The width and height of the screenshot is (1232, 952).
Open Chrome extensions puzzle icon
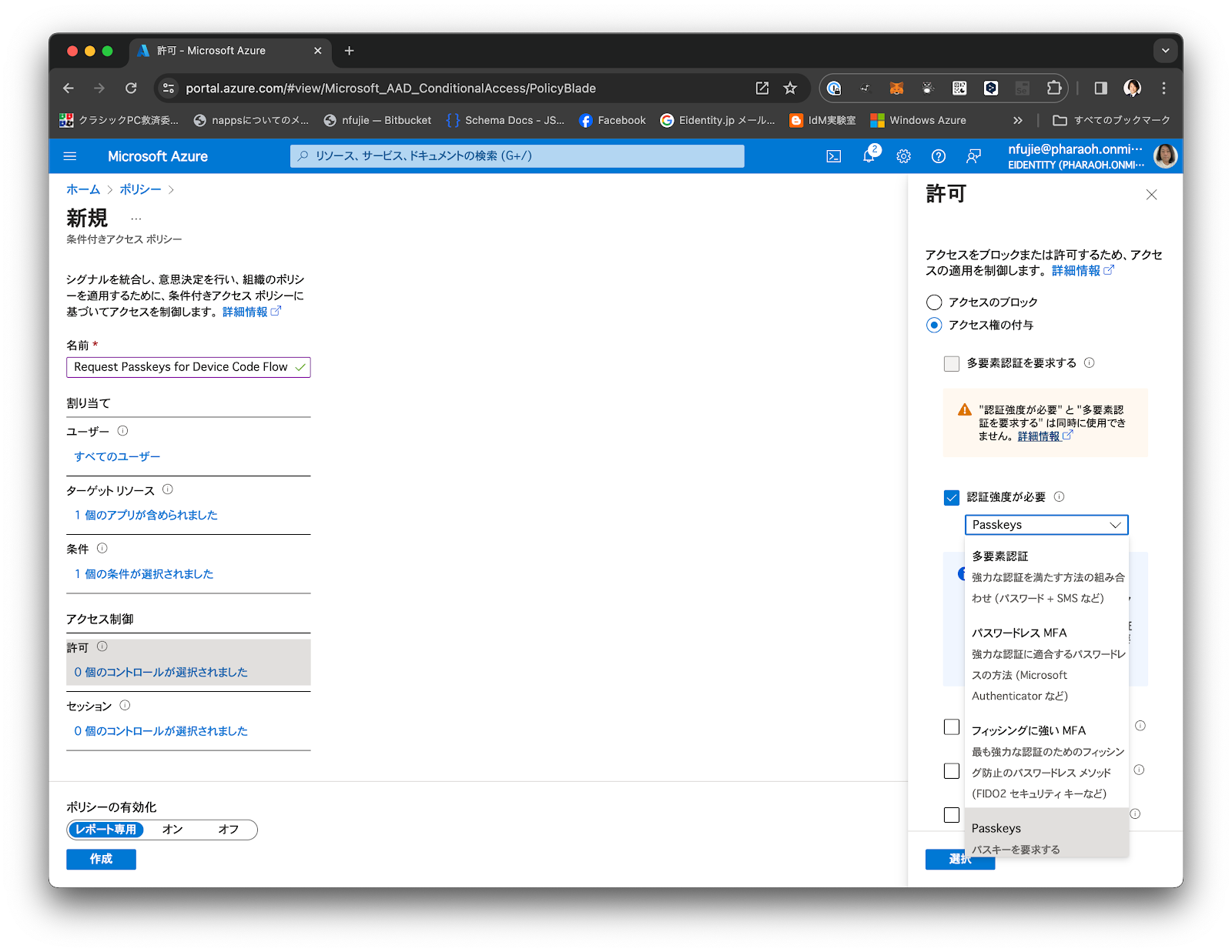(x=1054, y=88)
